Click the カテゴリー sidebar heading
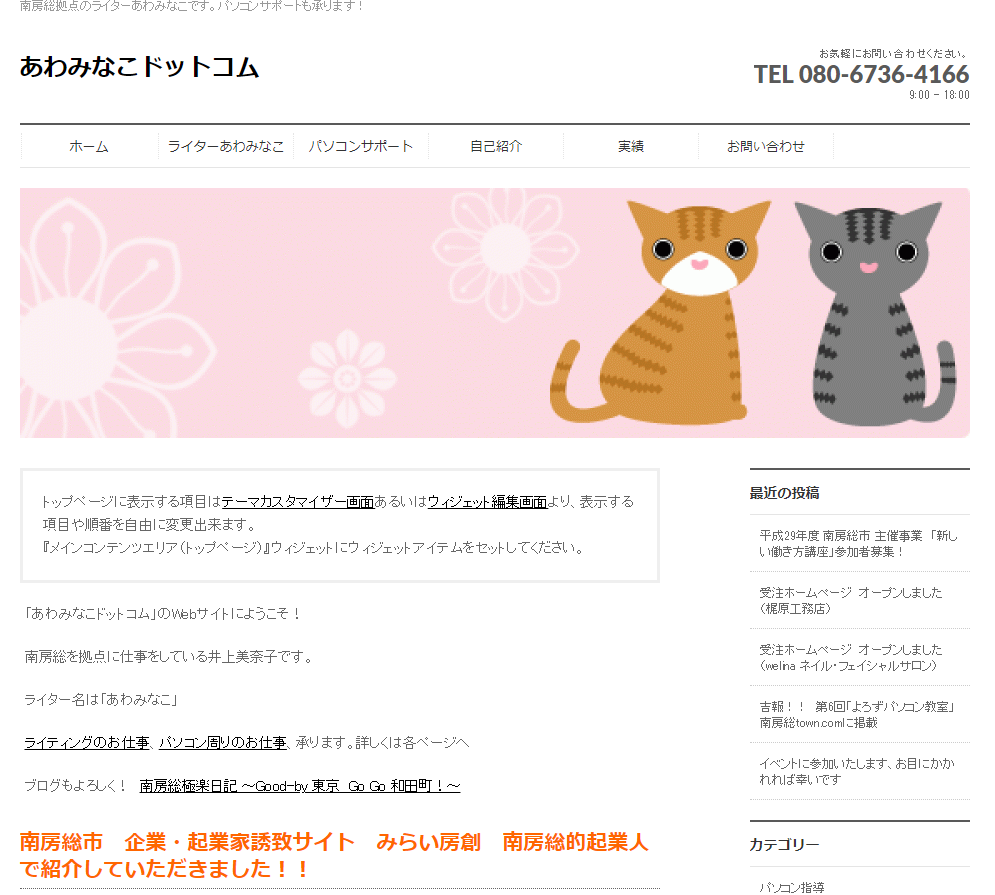 click(784, 845)
